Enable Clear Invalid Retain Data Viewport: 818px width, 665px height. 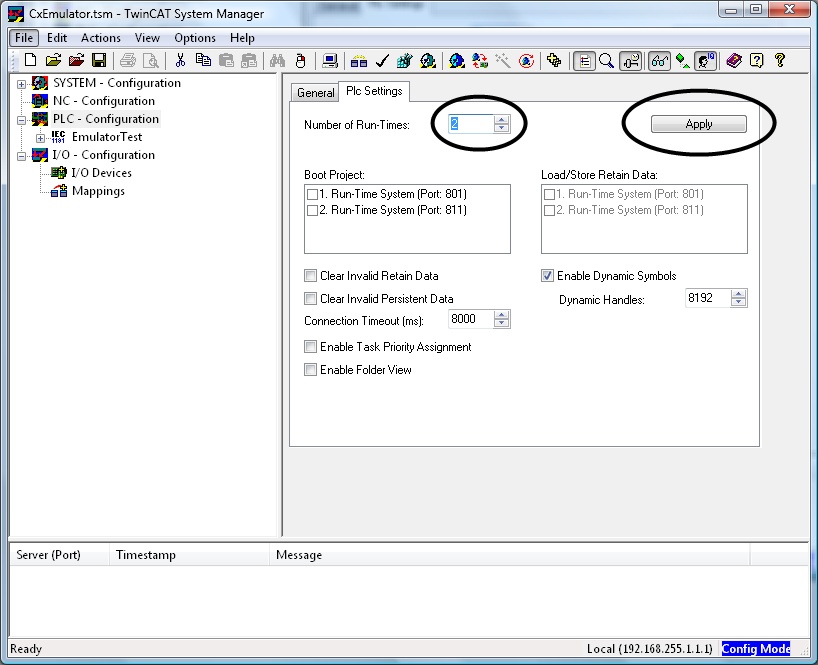coord(310,275)
